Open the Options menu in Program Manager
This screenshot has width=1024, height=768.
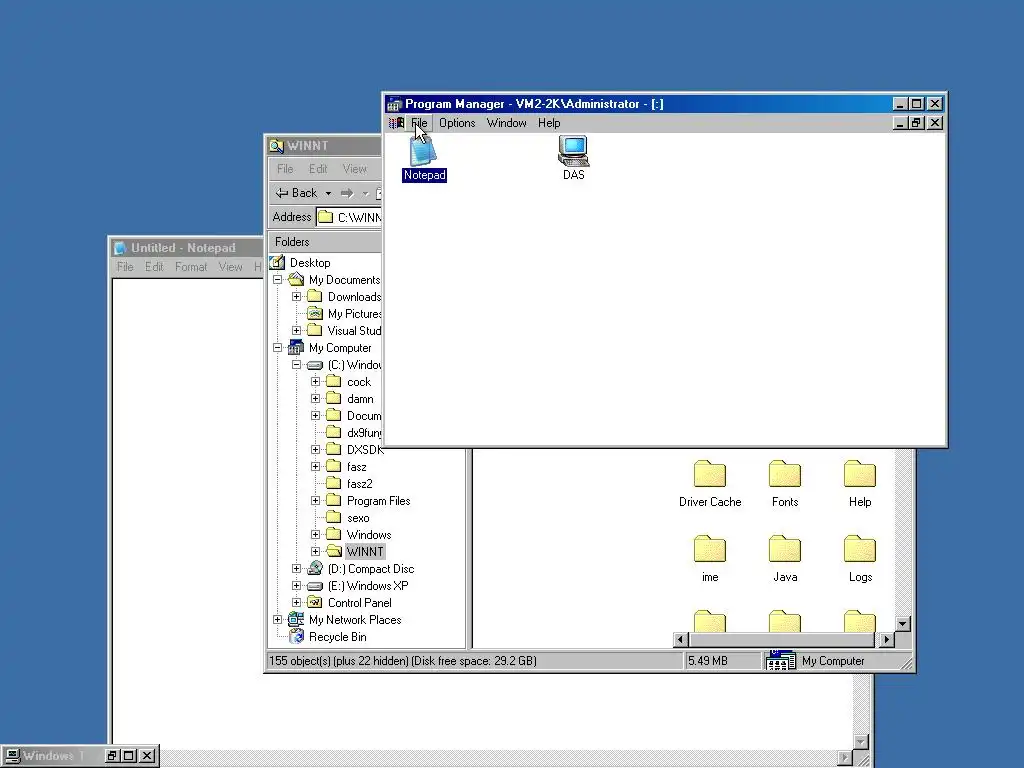(x=456, y=123)
